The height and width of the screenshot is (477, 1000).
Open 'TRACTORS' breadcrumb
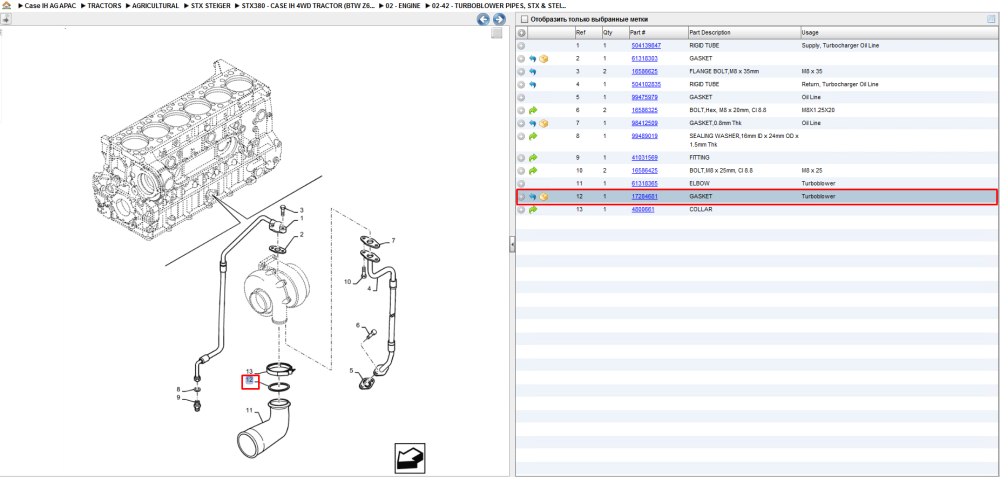pos(104,6)
